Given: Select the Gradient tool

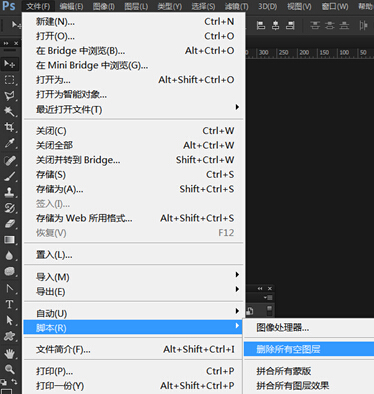Looking at the screenshot, I should tap(9, 240).
